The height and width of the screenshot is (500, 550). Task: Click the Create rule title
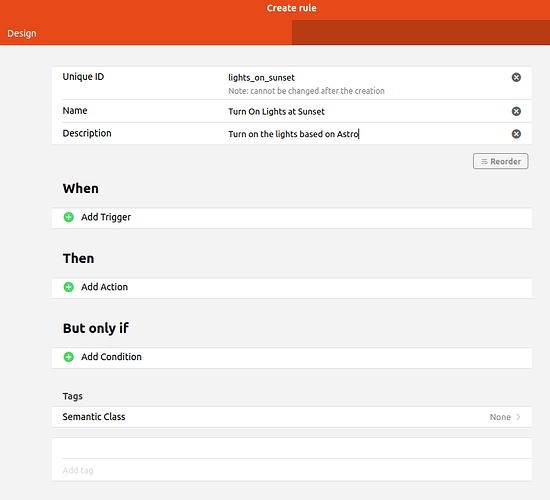(x=291, y=8)
